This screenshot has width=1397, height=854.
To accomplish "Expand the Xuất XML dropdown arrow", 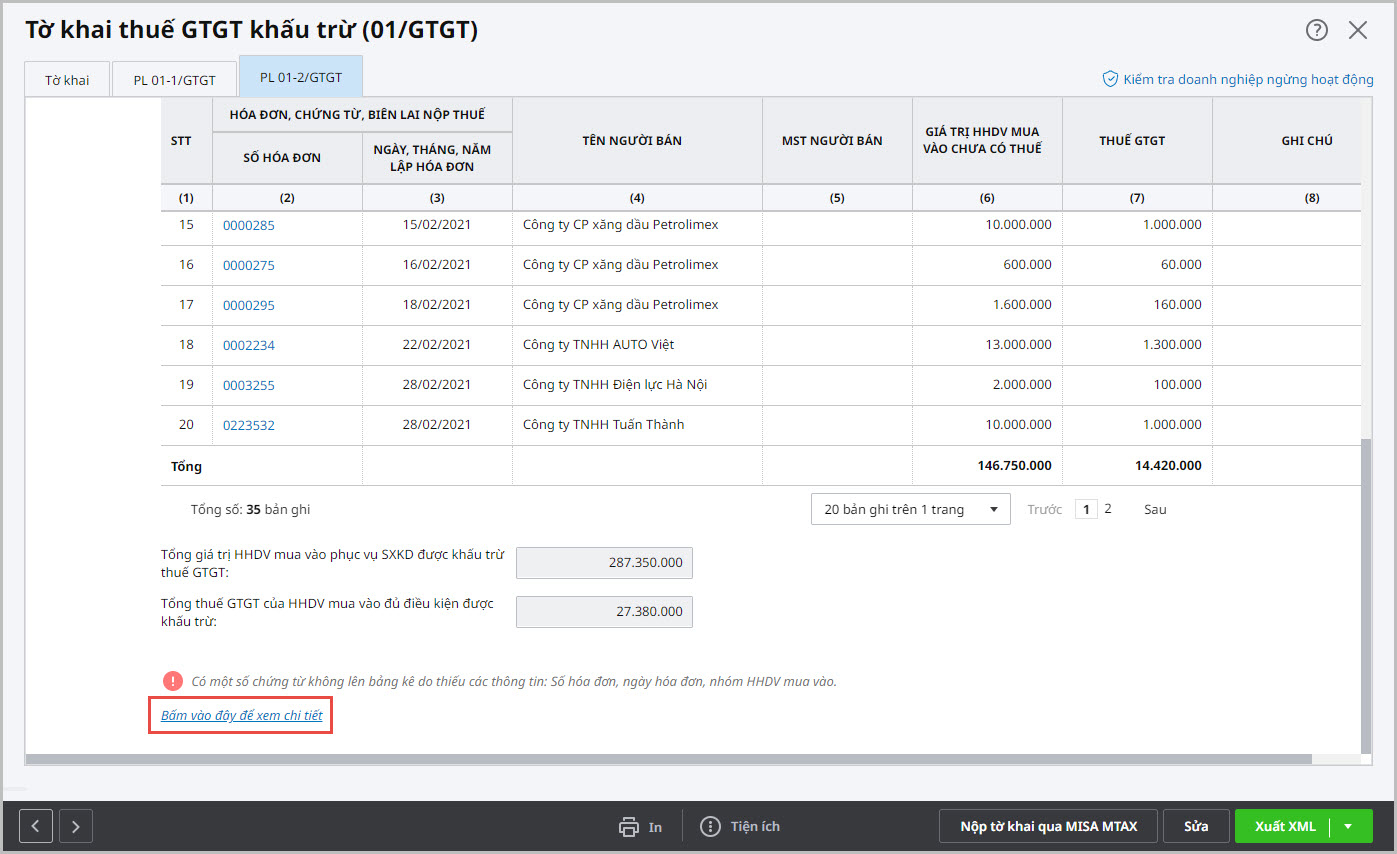I will tap(1348, 826).
